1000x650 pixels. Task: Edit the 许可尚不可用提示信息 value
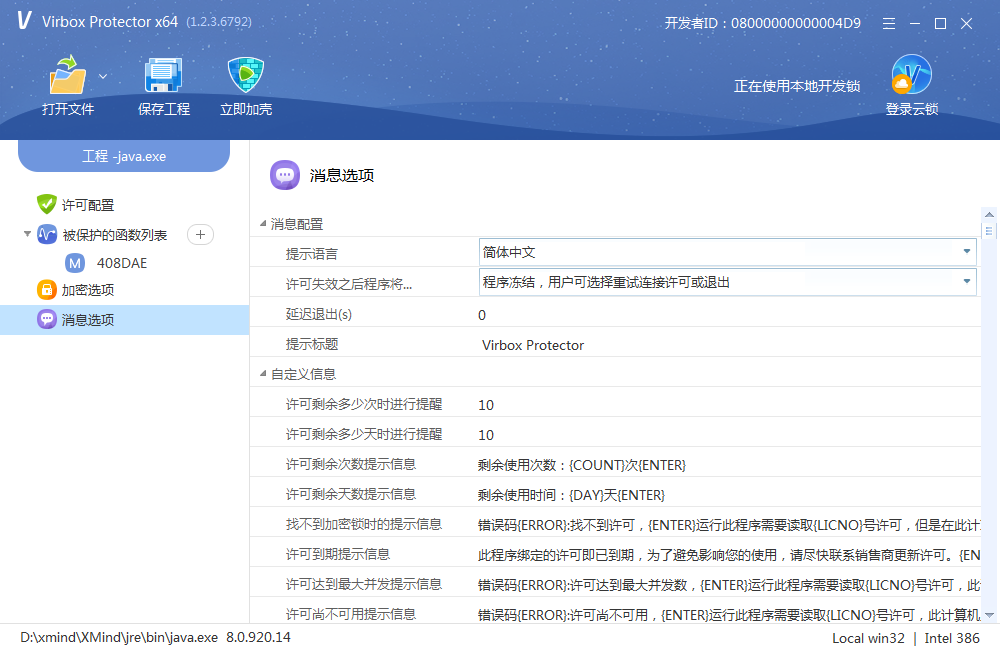[727, 615]
